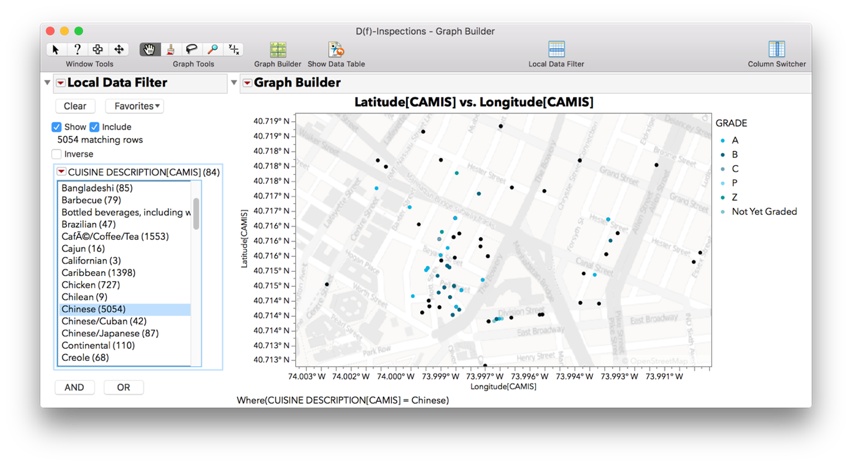Select the hand grabber tool
The image size is (852, 465).
[149, 49]
